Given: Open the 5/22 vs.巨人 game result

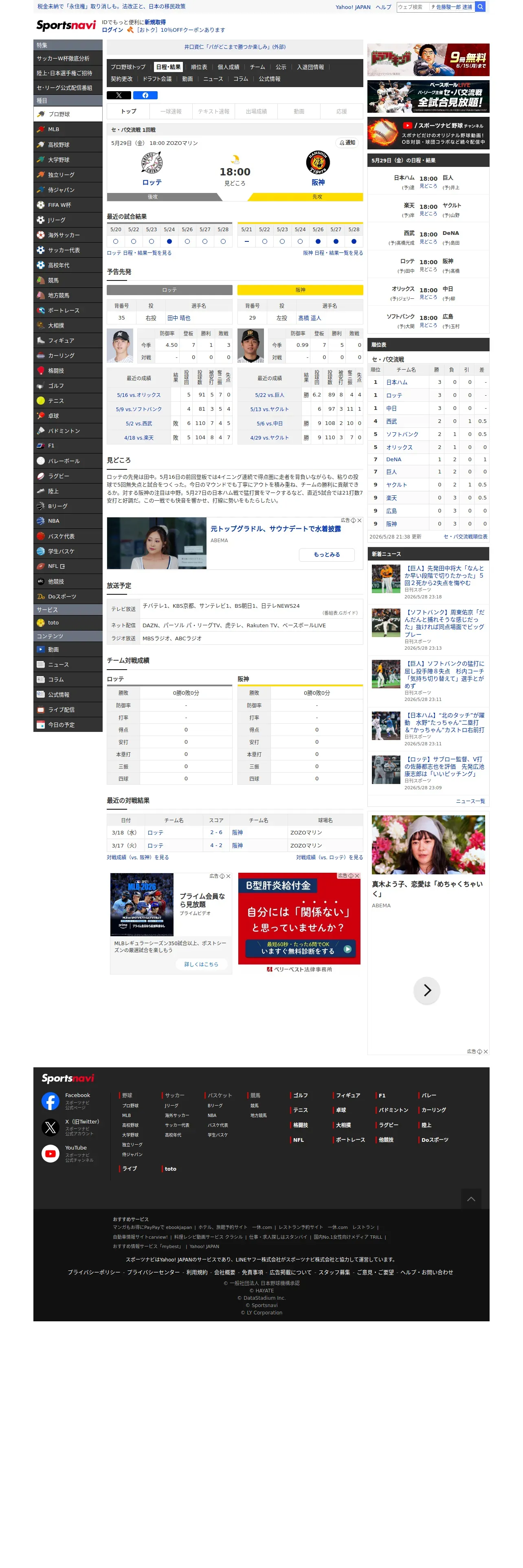Looking at the screenshot, I should (270, 395).
